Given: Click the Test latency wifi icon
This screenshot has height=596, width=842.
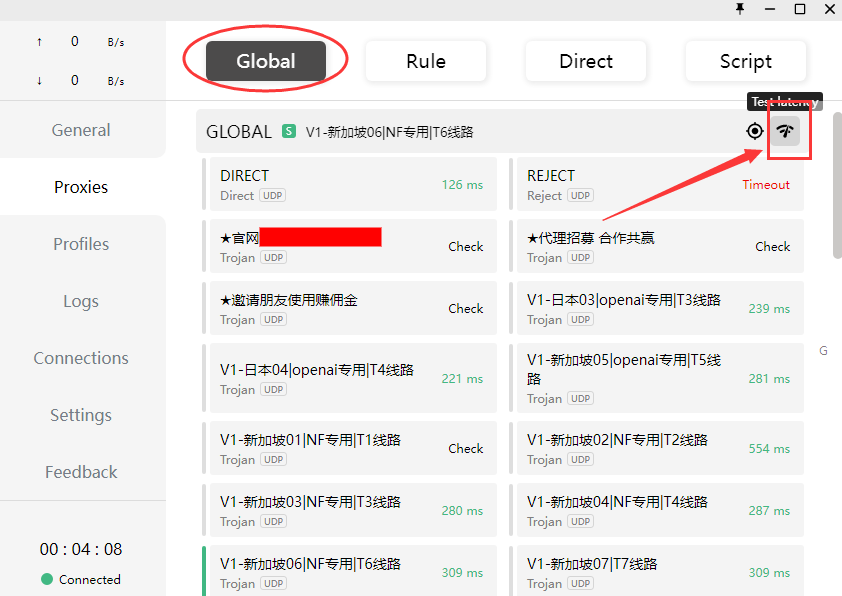Looking at the screenshot, I should point(785,131).
